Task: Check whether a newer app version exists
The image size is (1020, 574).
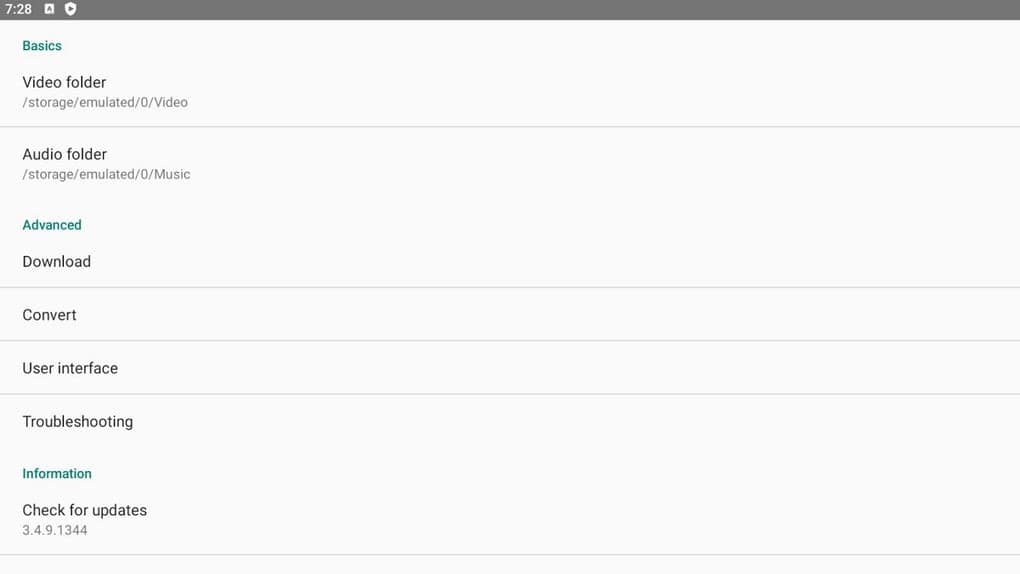Action: coord(510,519)
